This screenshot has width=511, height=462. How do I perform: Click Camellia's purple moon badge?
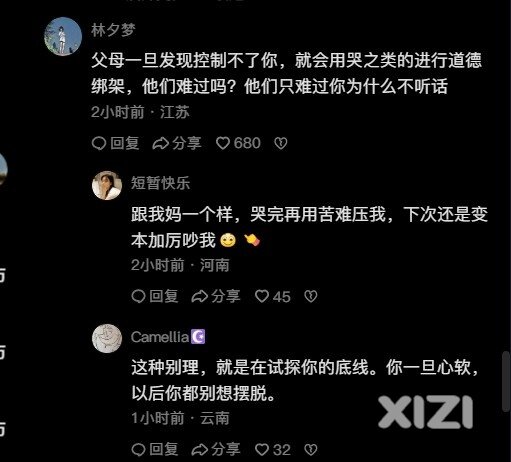[198, 337]
